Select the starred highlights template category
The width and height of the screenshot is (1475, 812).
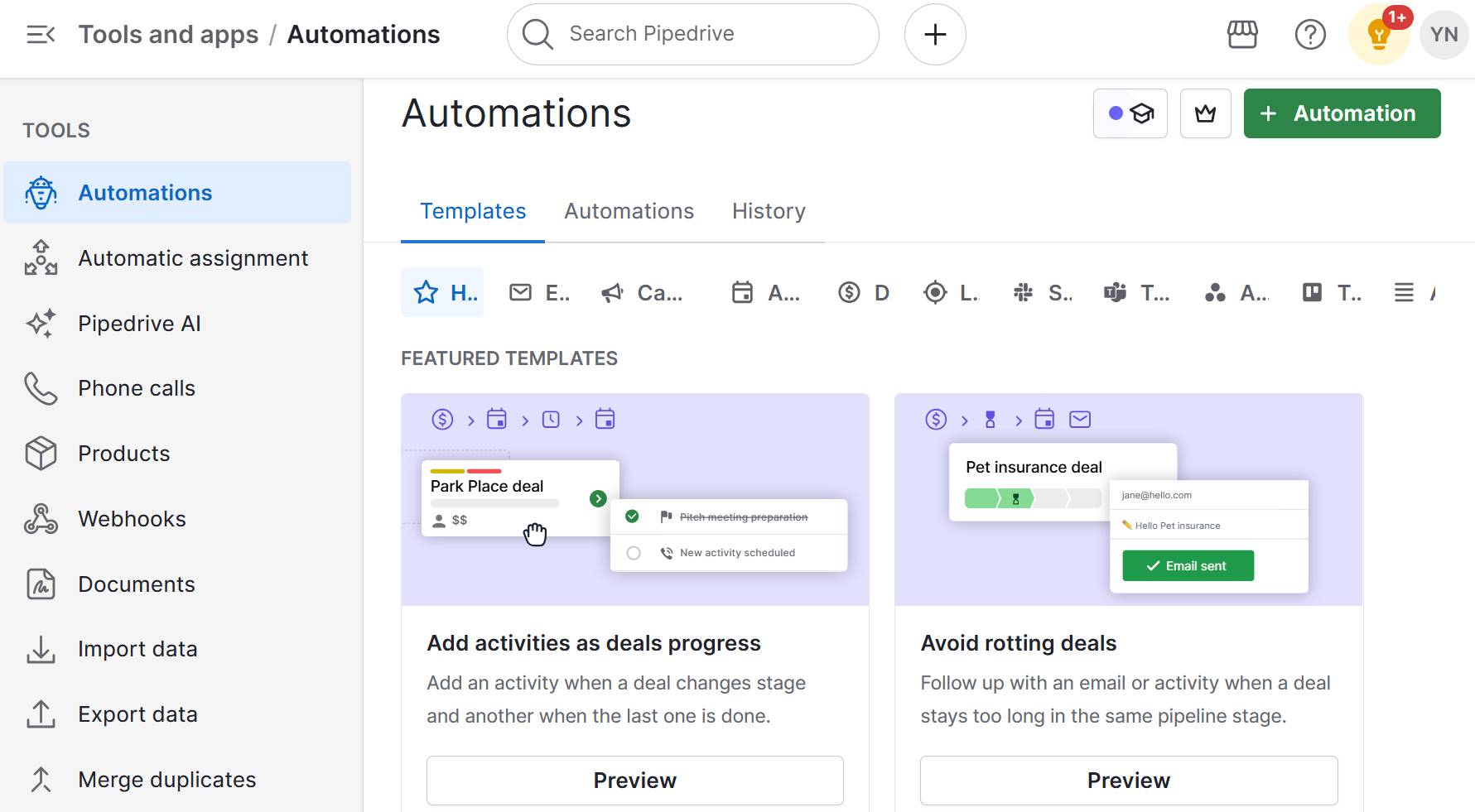(442, 292)
